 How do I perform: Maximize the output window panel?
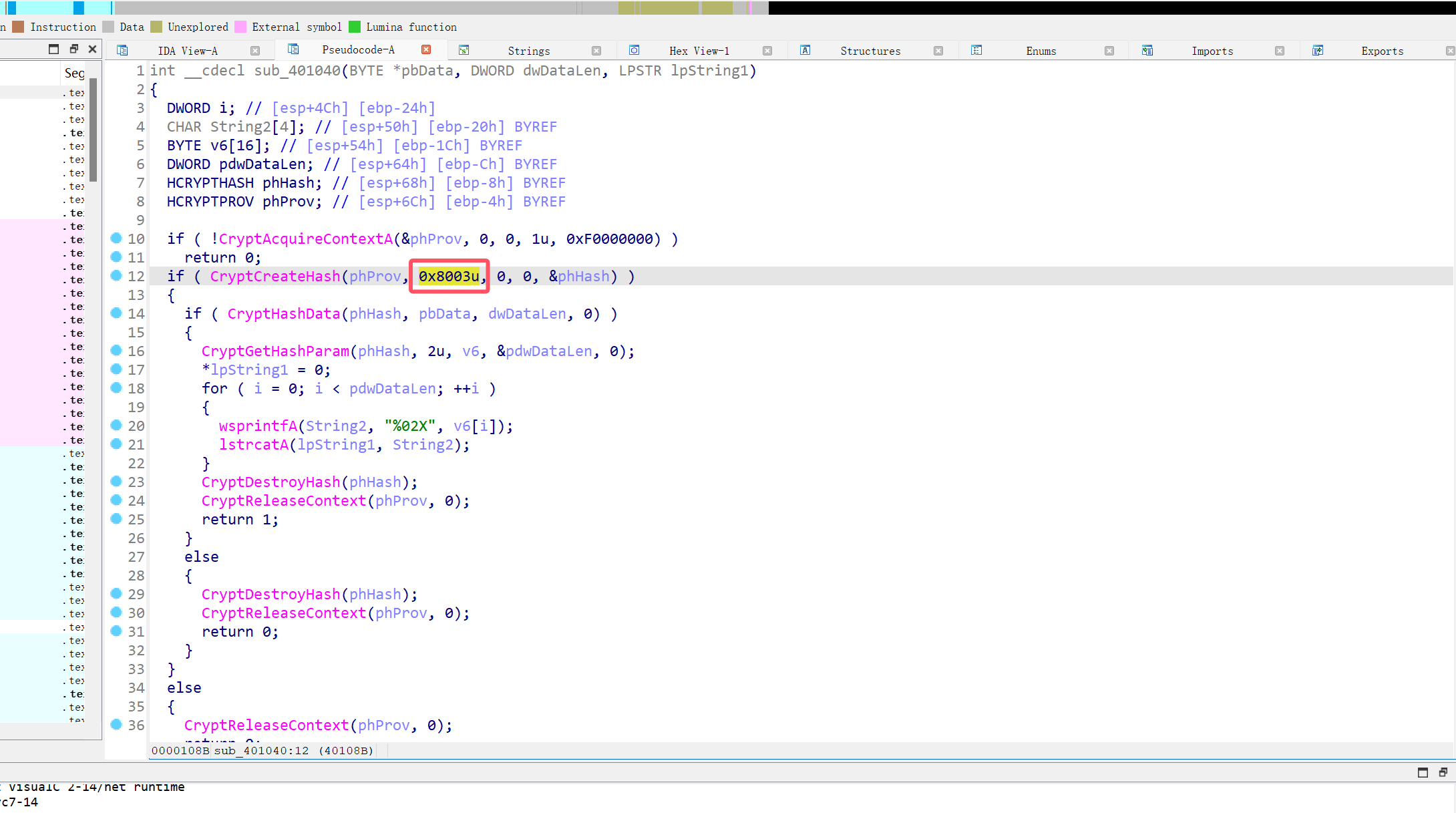tap(1423, 772)
